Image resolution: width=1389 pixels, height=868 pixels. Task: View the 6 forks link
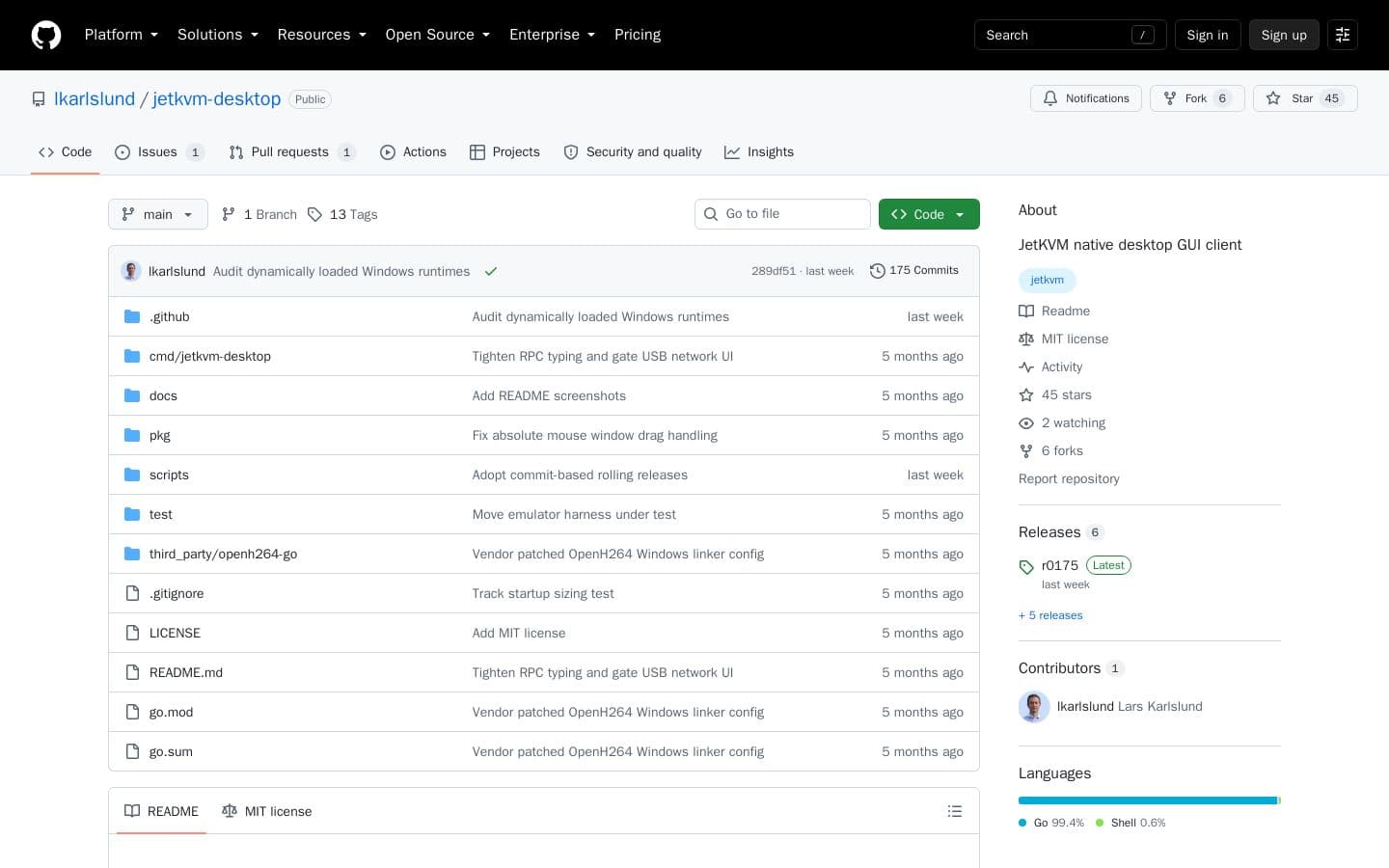click(x=1051, y=450)
